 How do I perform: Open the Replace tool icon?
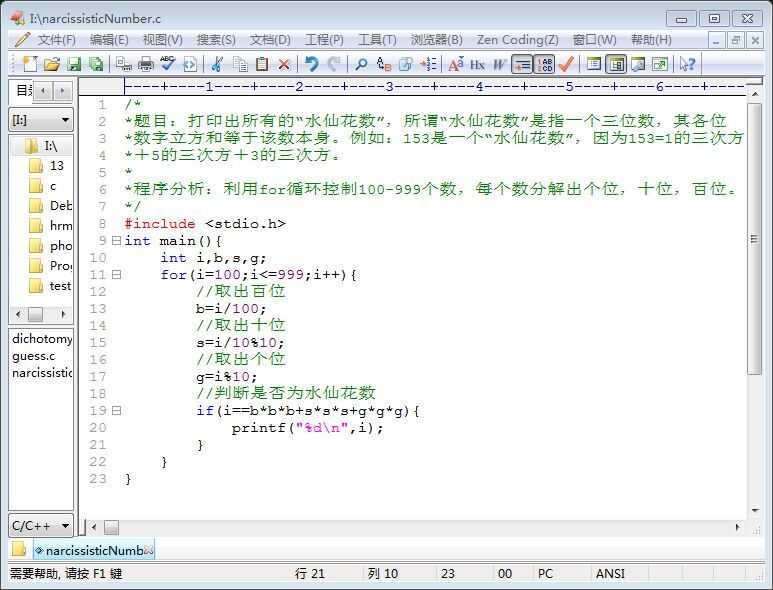pos(384,64)
